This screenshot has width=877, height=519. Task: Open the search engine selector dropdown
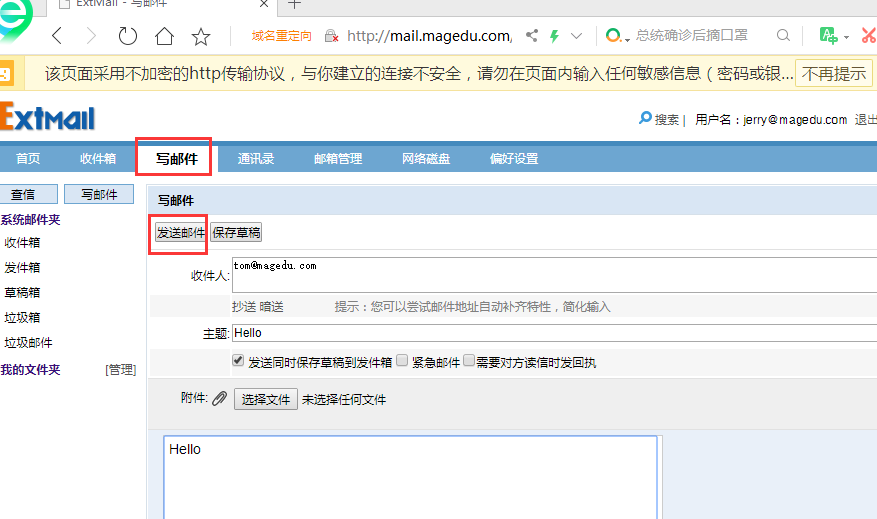pos(617,36)
